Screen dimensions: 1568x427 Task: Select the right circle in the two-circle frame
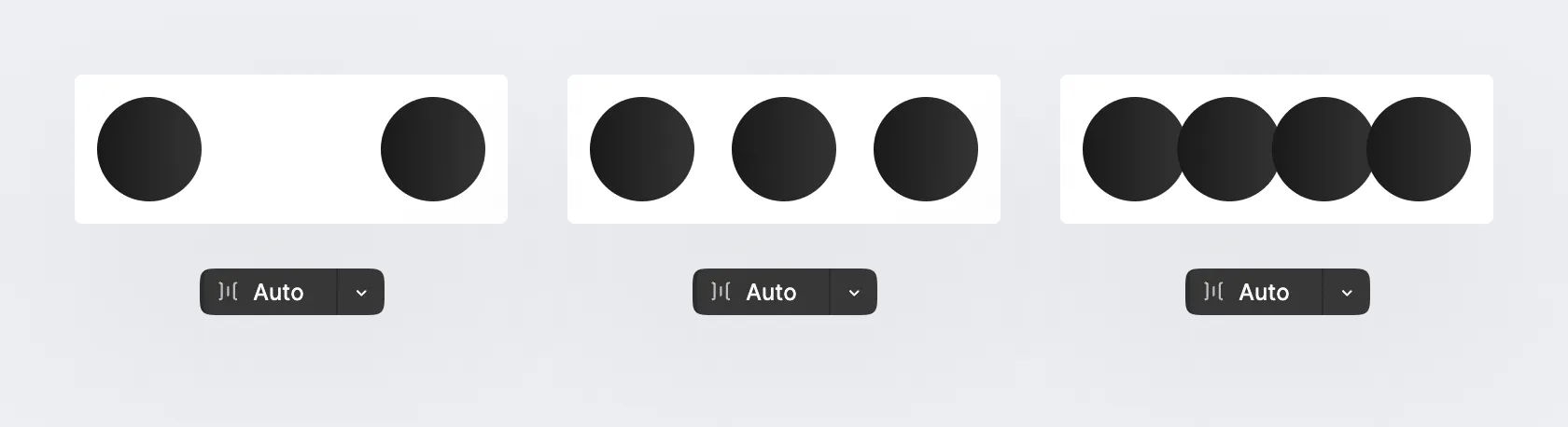(433, 149)
